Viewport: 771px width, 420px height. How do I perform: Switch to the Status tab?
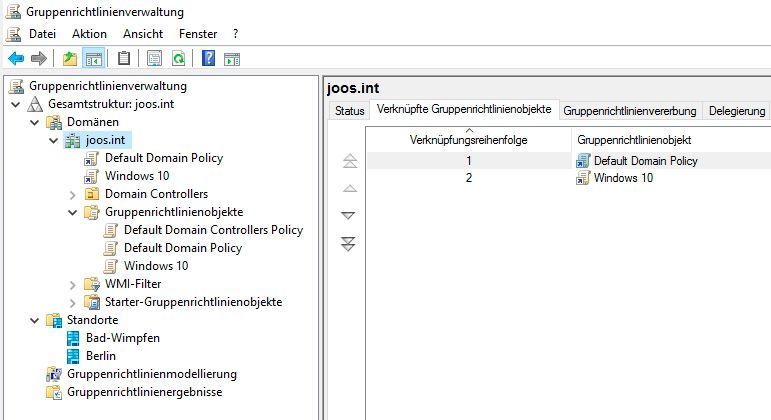click(x=350, y=111)
